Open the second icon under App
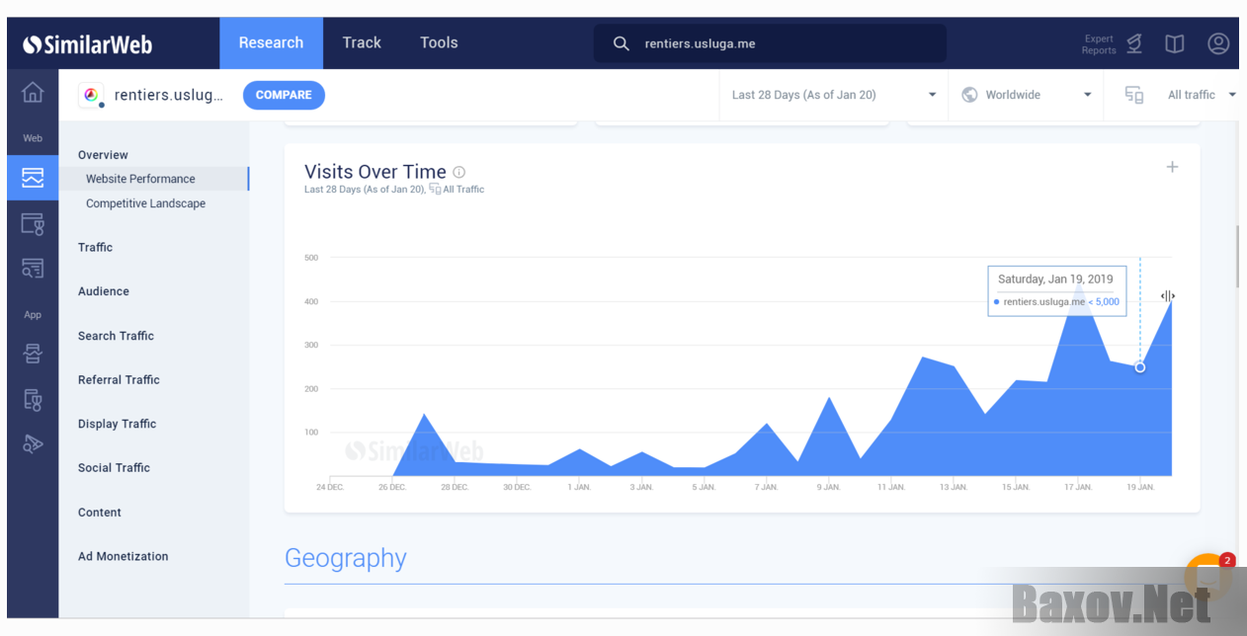Screen dimensions: 1247x636 click(33, 400)
